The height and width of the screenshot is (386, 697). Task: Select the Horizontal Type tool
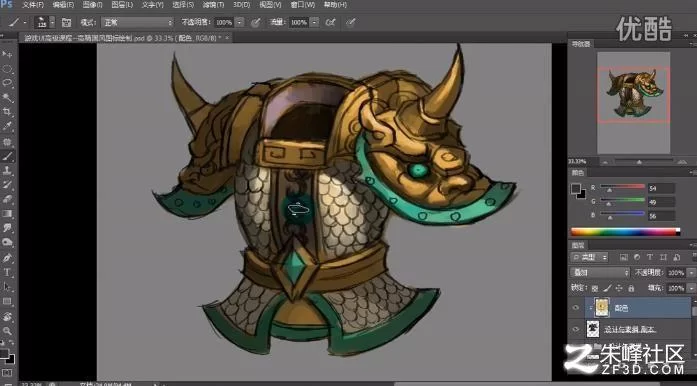click(x=7, y=272)
